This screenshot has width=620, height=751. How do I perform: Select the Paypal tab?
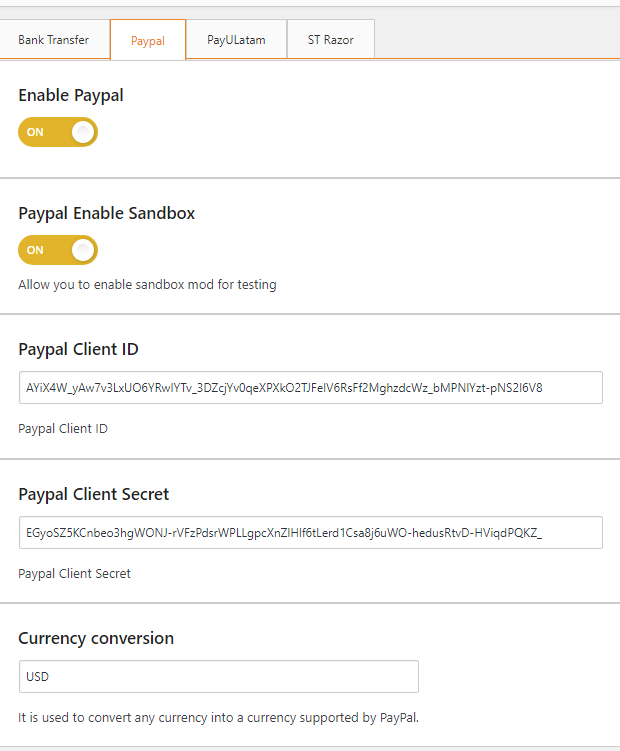(x=148, y=40)
